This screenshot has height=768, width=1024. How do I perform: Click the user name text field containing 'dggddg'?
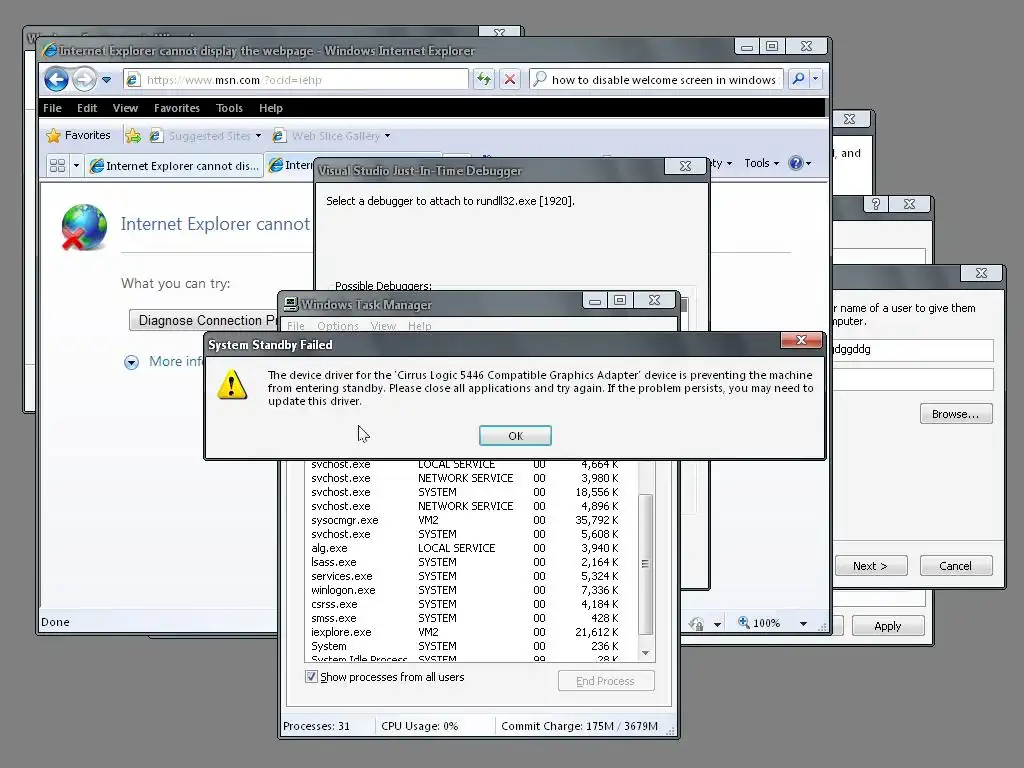coord(914,350)
